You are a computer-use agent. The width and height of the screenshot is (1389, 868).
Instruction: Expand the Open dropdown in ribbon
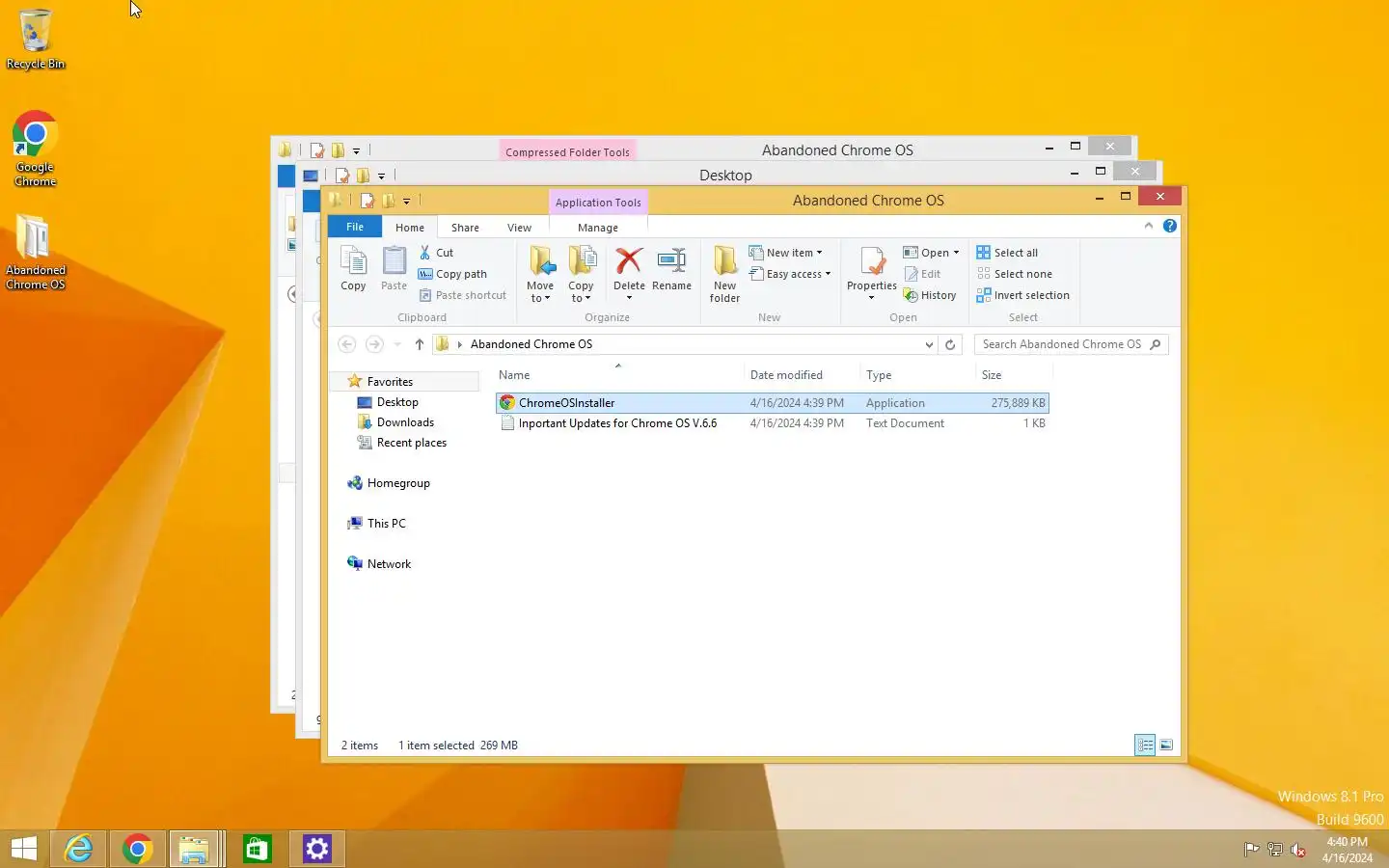pyautogui.click(x=931, y=253)
